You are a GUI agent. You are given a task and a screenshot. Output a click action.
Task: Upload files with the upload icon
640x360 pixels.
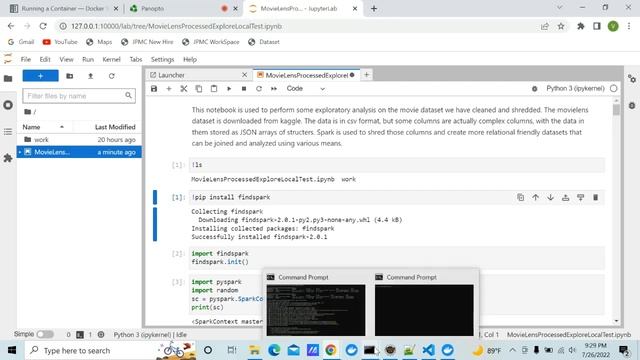coord(91,76)
